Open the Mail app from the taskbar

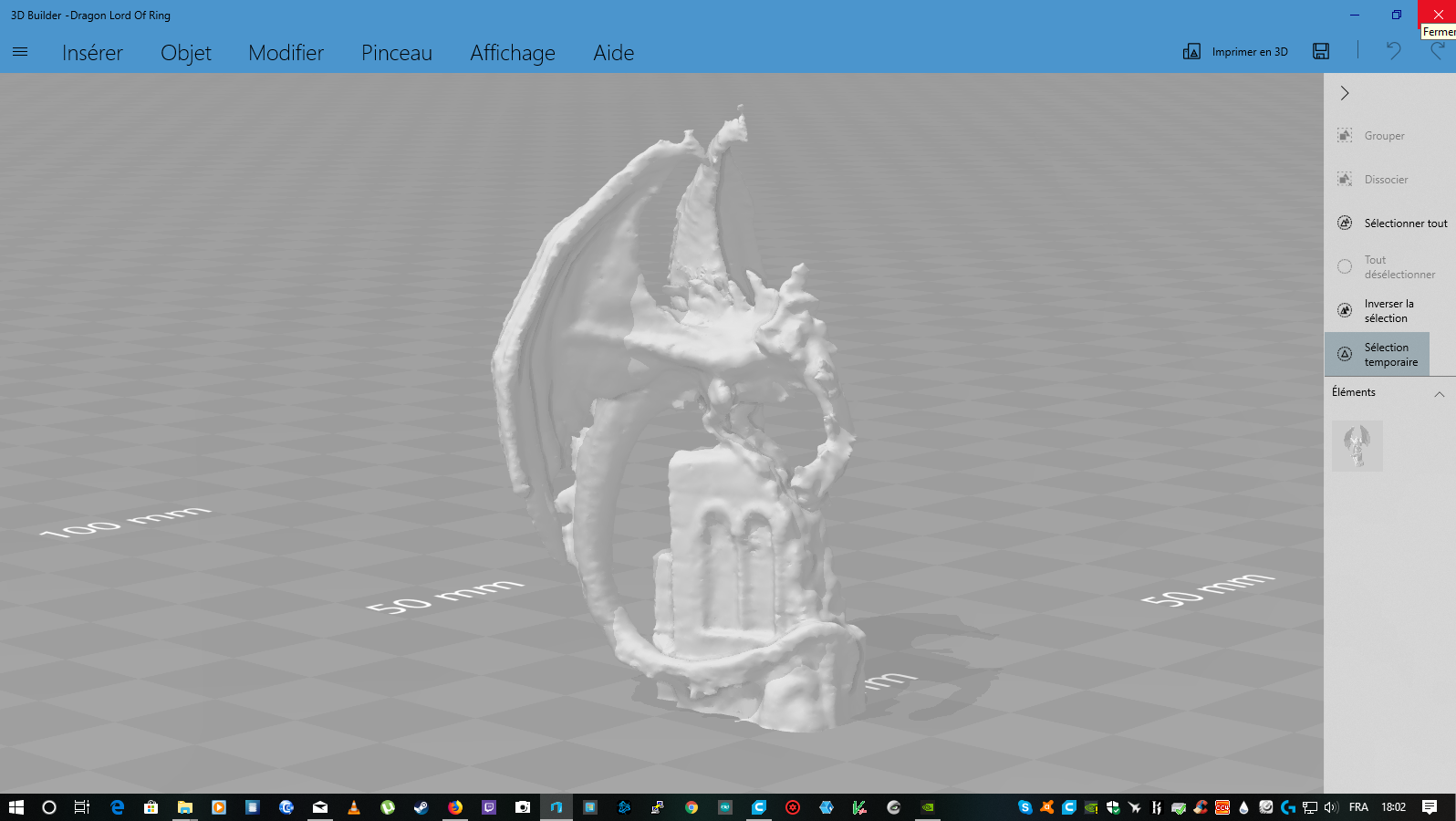coord(320,807)
